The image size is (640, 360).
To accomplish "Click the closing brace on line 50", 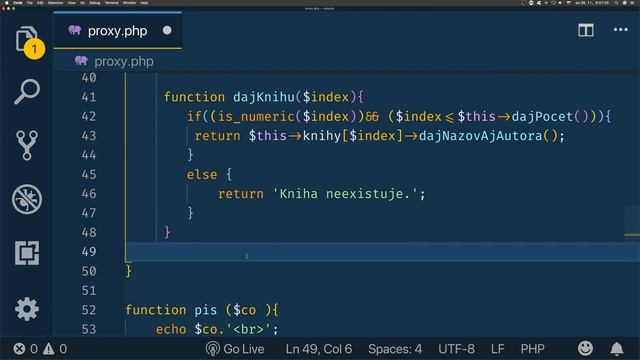I will coord(129,271).
